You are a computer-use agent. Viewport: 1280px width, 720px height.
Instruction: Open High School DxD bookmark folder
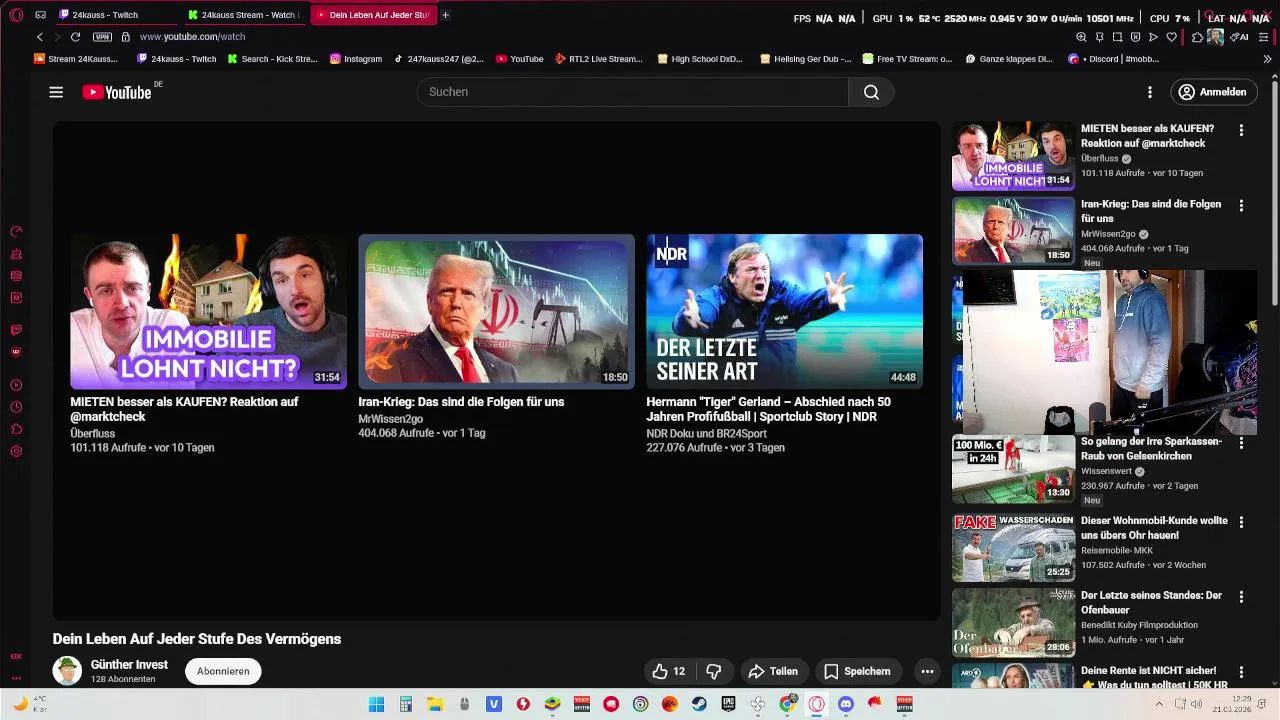pos(699,59)
